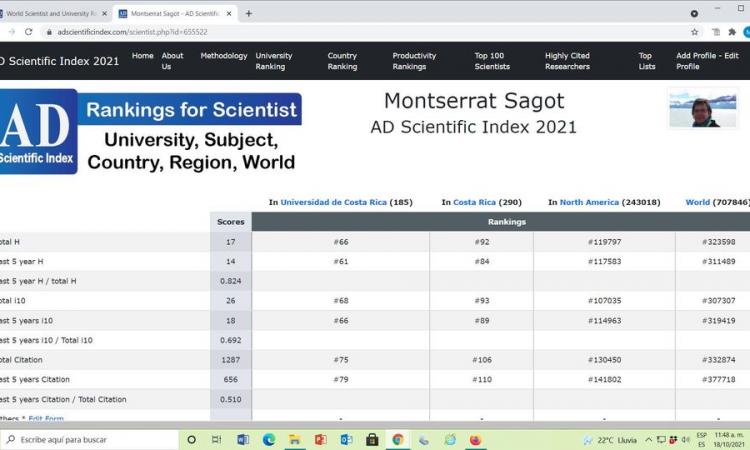Bookmark this page with the star icon
Image resolution: width=750 pixels, height=450 pixels.
(x=695, y=32)
